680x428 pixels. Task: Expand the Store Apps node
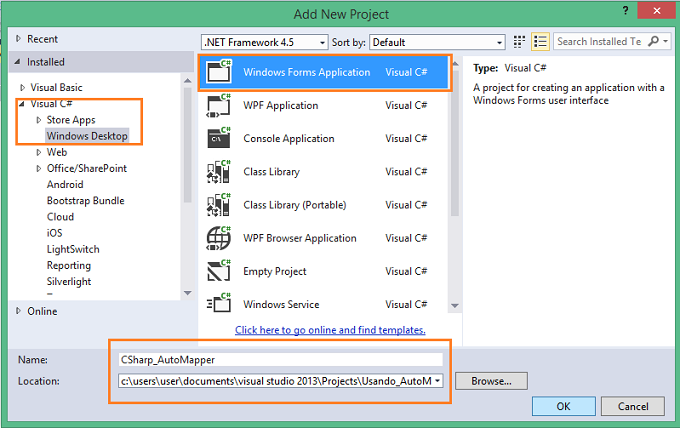click(39, 120)
